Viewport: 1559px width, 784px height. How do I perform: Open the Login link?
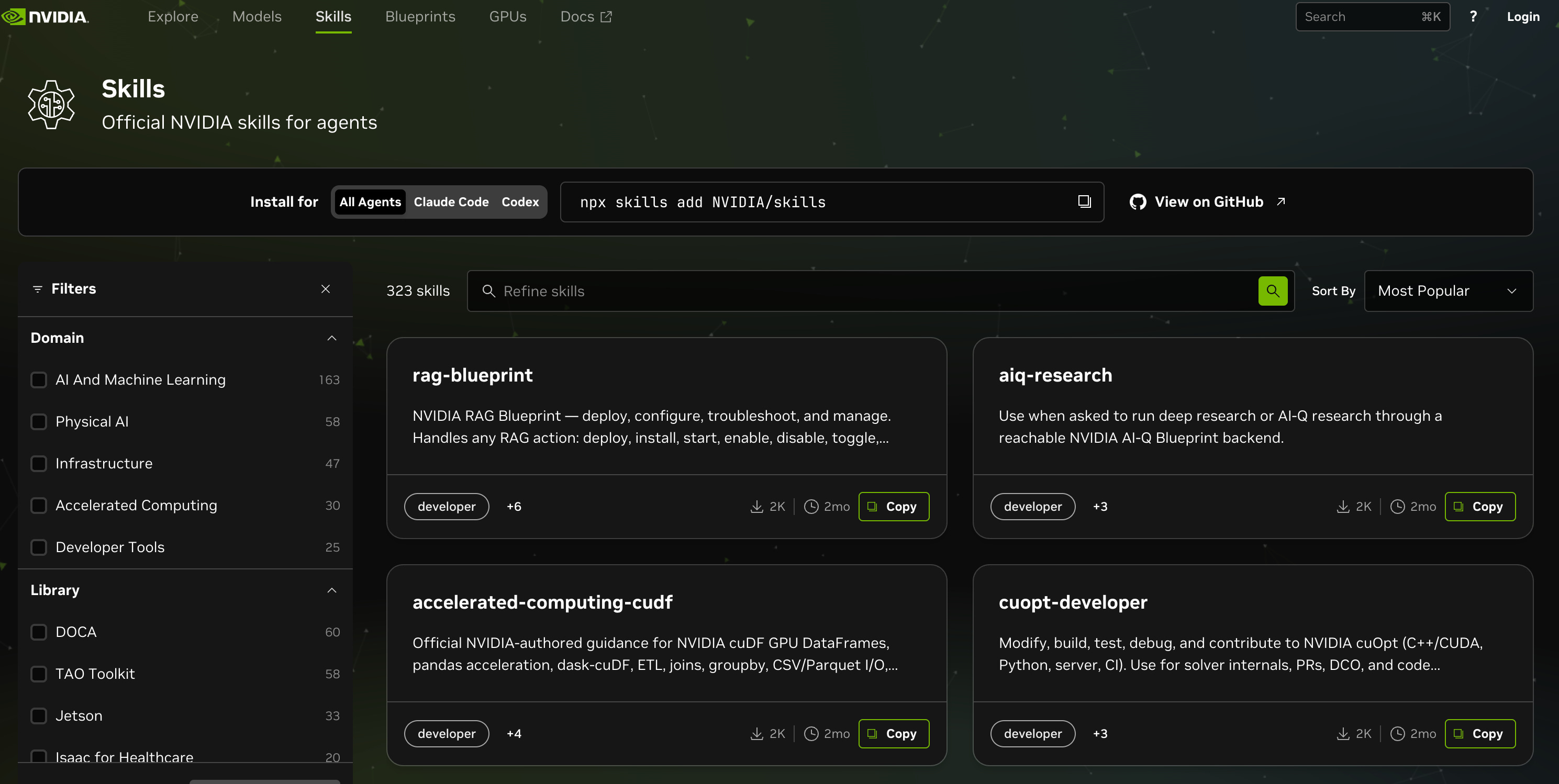click(x=1523, y=16)
